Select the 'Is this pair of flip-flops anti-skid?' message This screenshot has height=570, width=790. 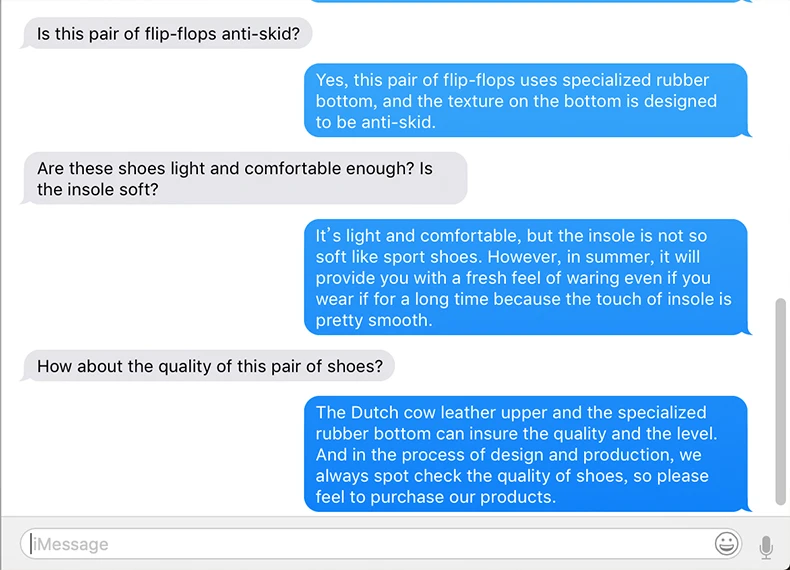coord(168,34)
